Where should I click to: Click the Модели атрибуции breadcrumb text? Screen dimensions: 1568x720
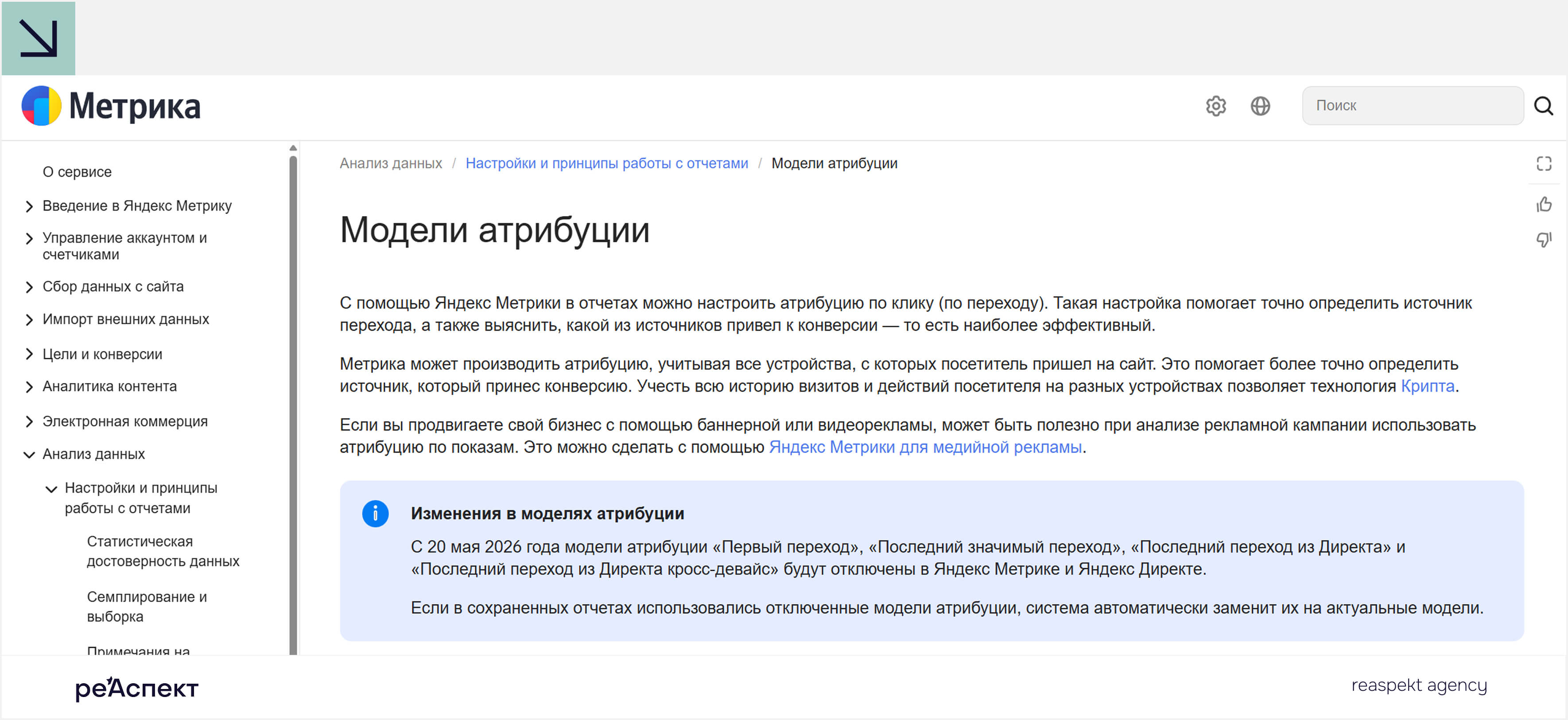point(834,163)
